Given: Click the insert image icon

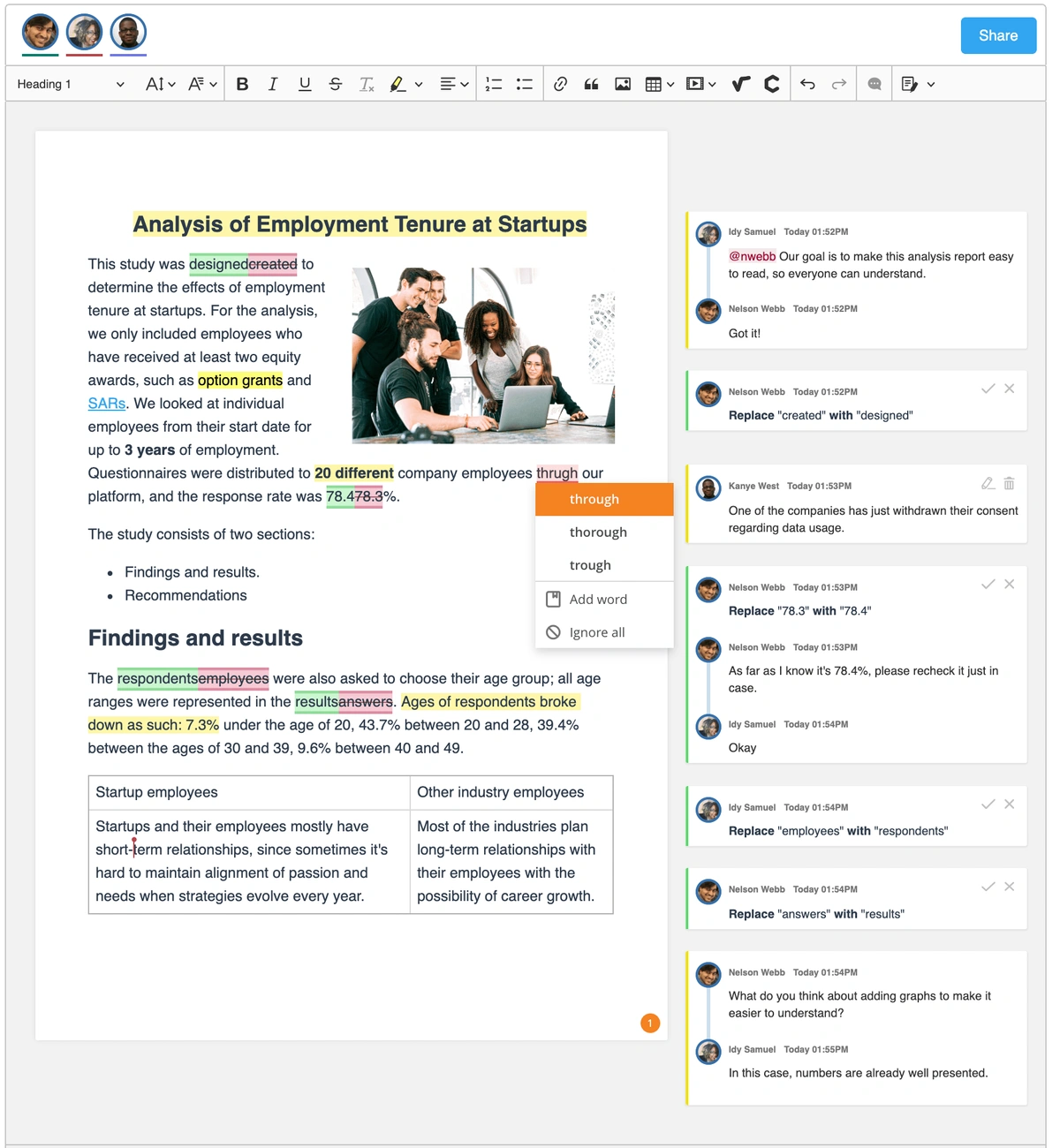Looking at the screenshot, I should (623, 84).
